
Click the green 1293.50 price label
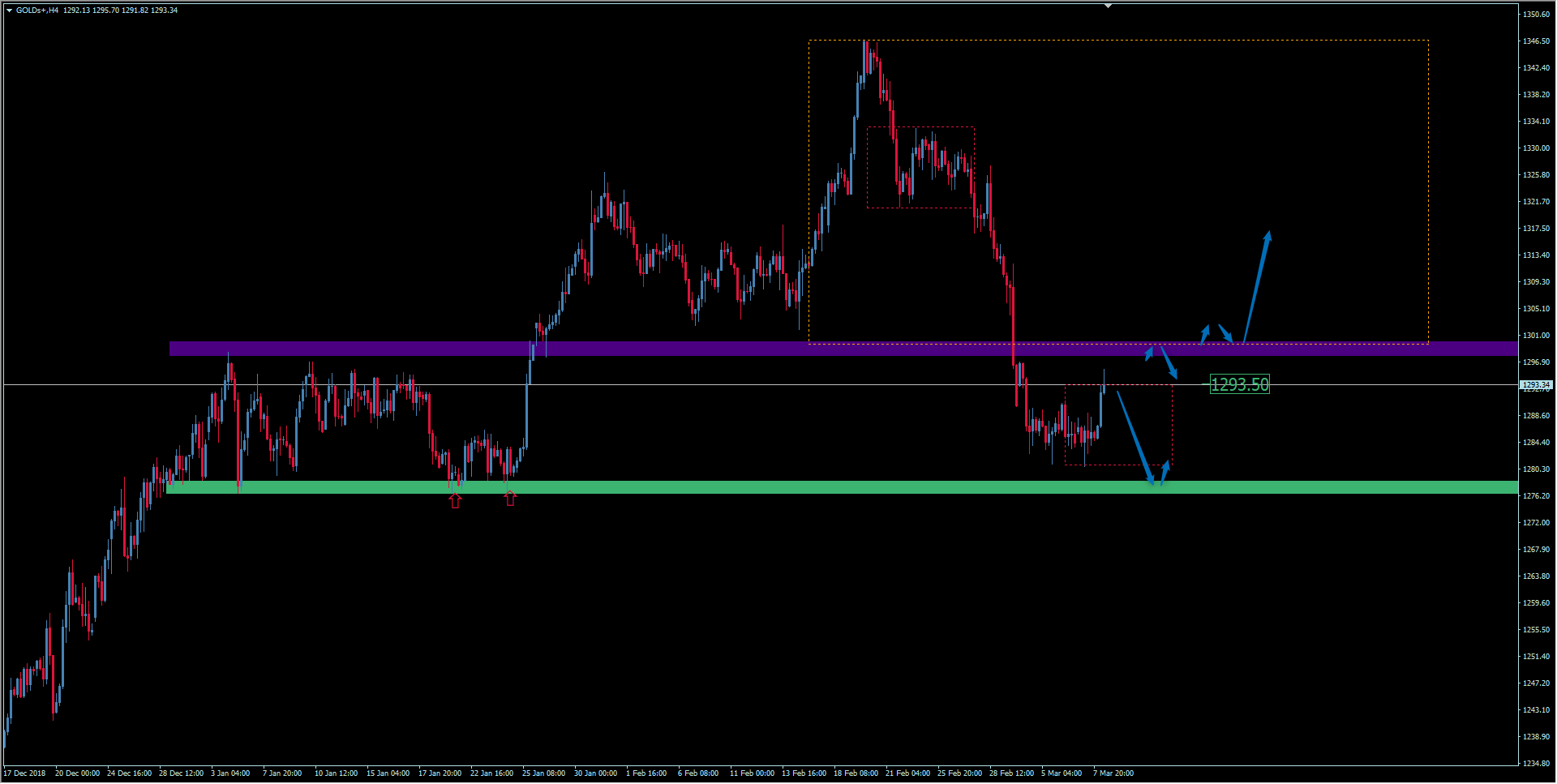(x=1239, y=384)
